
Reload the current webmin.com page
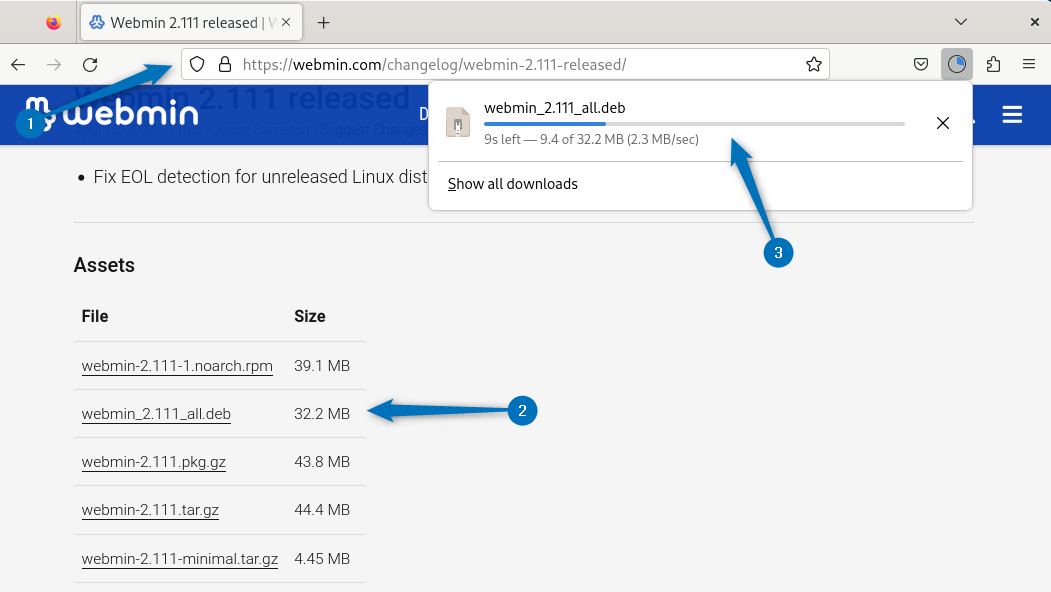(x=90, y=63)
